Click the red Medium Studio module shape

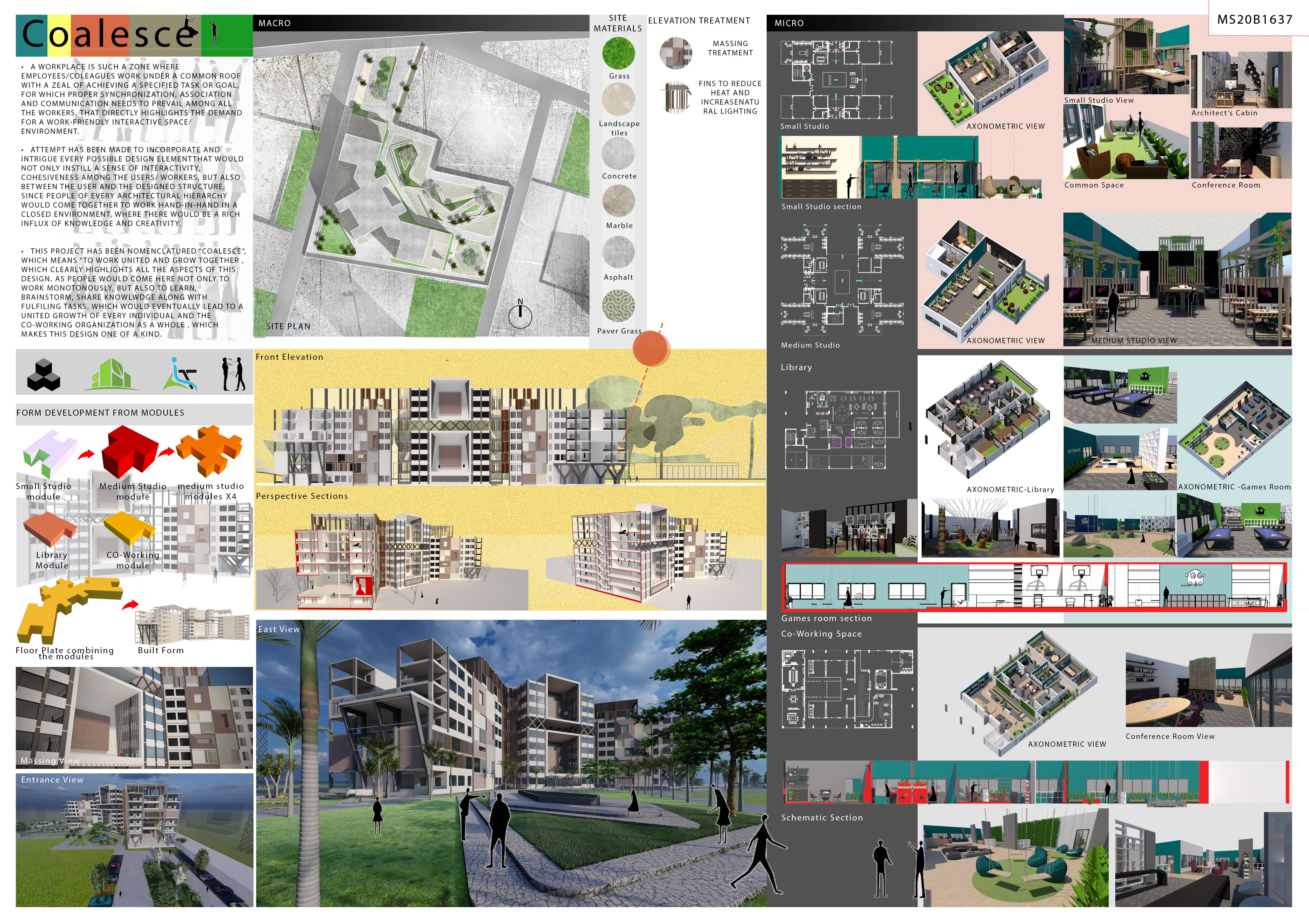130,451
